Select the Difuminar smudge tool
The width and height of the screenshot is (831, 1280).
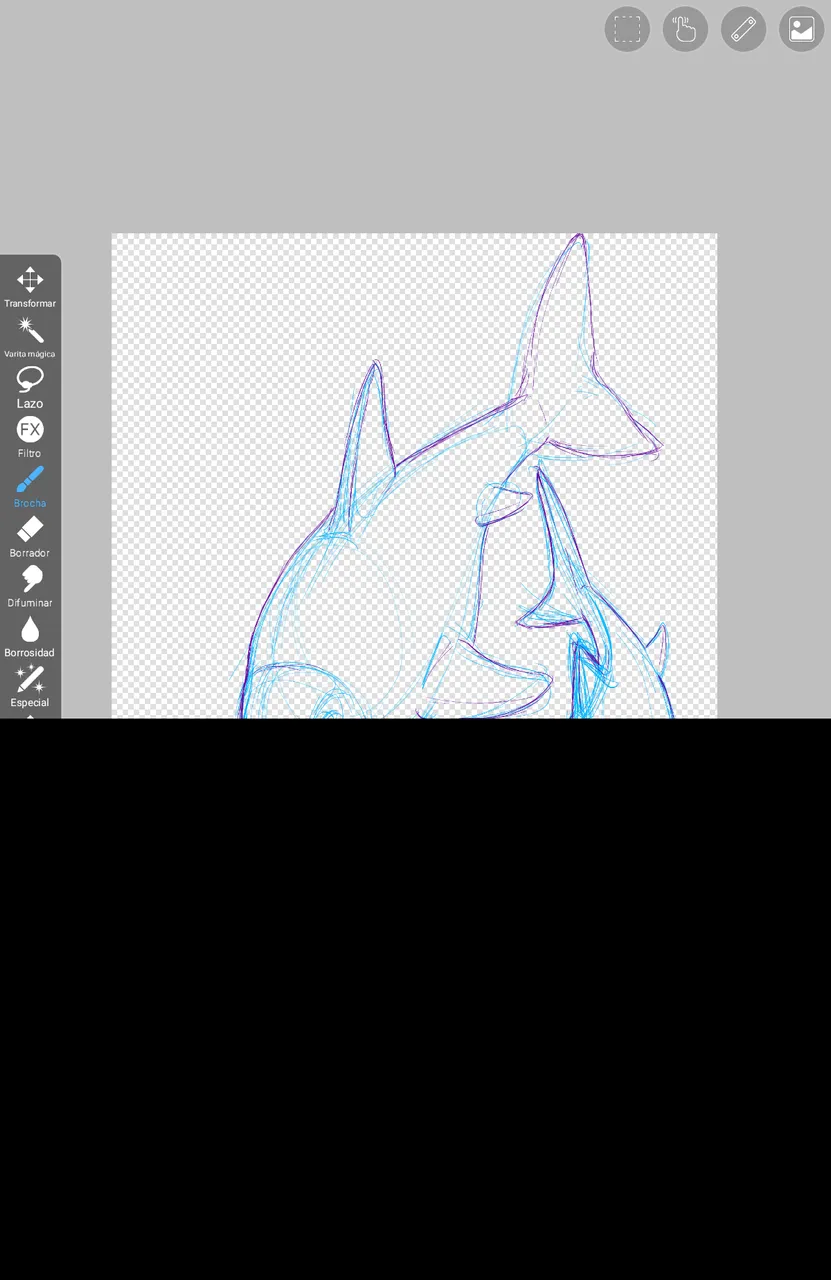(x=30, y=587)
